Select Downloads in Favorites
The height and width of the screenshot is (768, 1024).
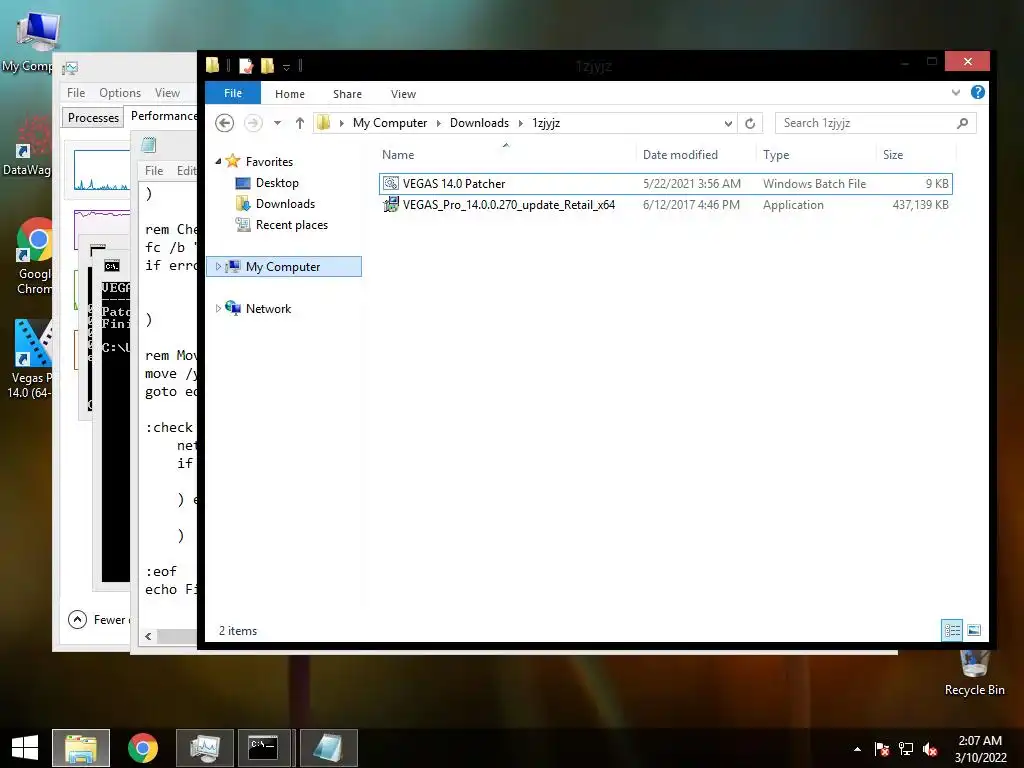point(285,204)
